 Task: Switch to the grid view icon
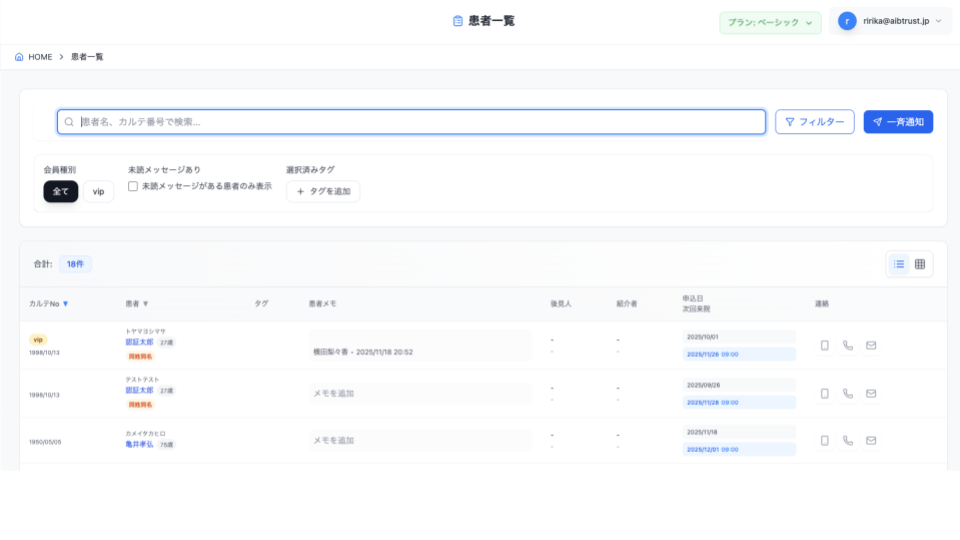pos(920,264)
